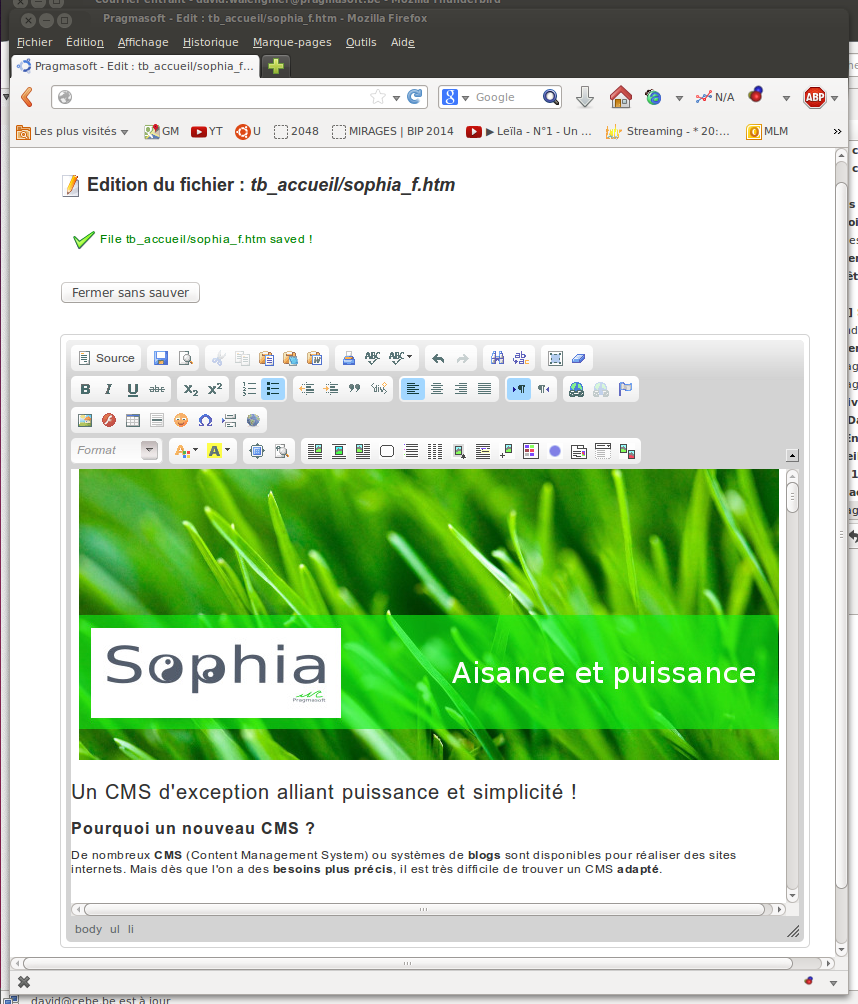Open the Adblock Plus dropdown arrow
858x1004 pixels.
click(834, 98)
